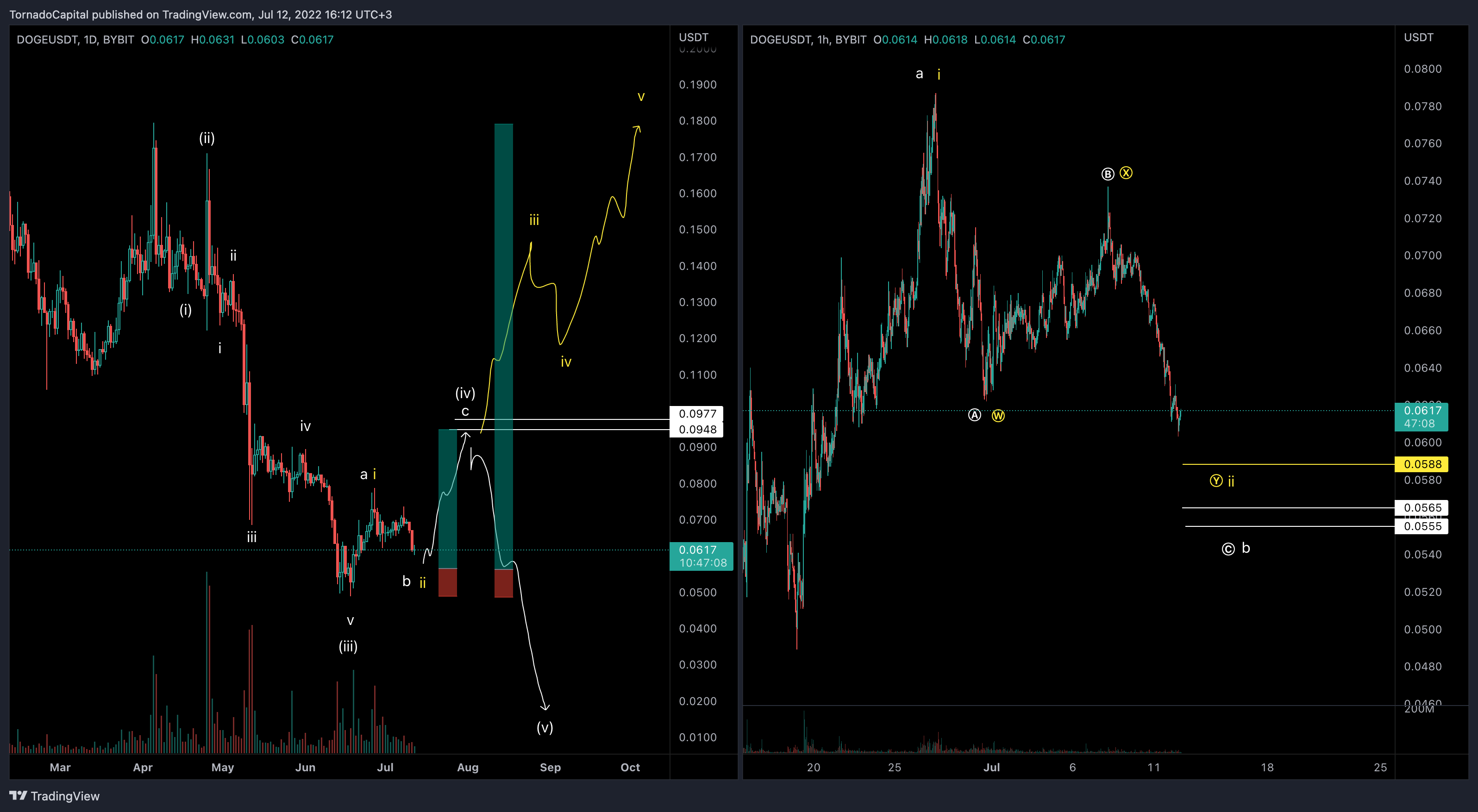Click the USDT currency label on daily chart
1478x812 pixels.
(694, 37)
